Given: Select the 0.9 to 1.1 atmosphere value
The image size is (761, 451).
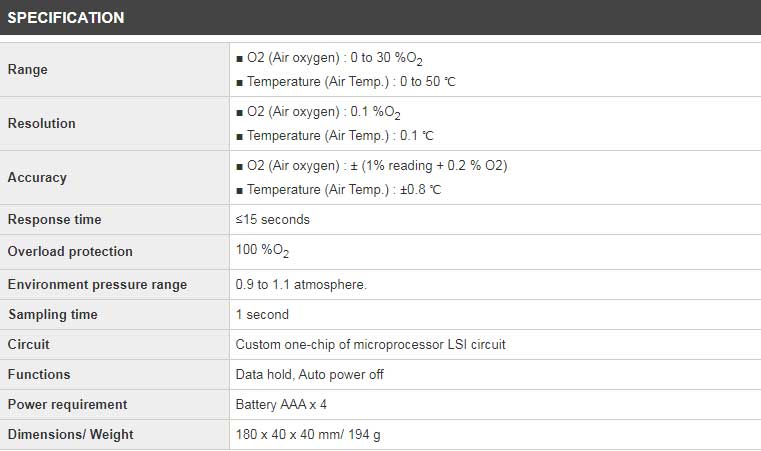Looking at the screenshot, I should click(x=301, y=285).
